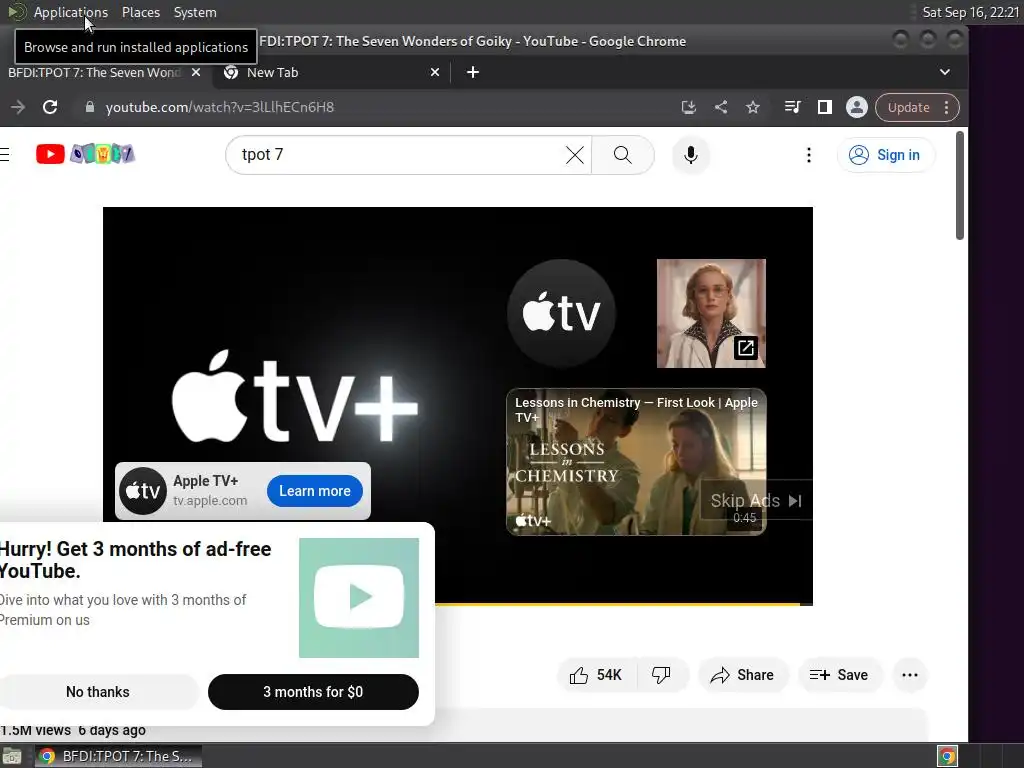This screenshot has width=1024, height=768.
Task: Dislike the video
Action: tap(662, 675)
